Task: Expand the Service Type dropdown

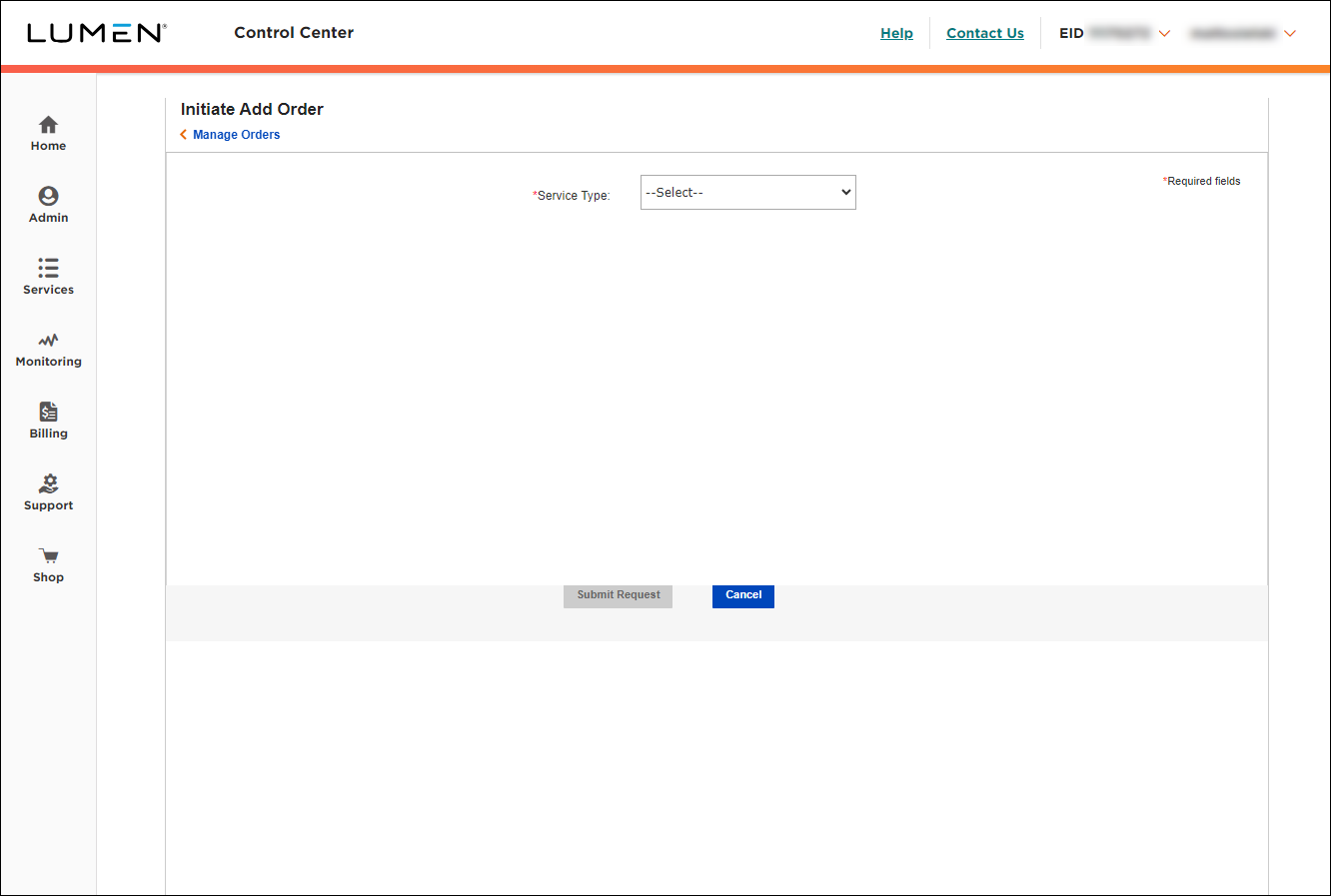Action: [x=748, y=193]
